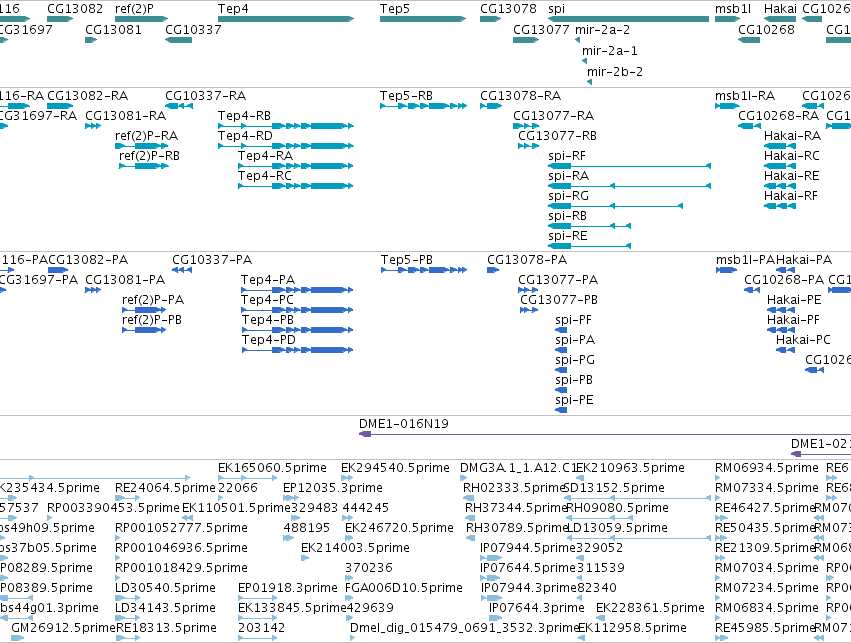Image resolution: width=851 pixels, height=643 pixels.
Task: Select the mir-2a-2 microRNA label
Action: [602, 29]
